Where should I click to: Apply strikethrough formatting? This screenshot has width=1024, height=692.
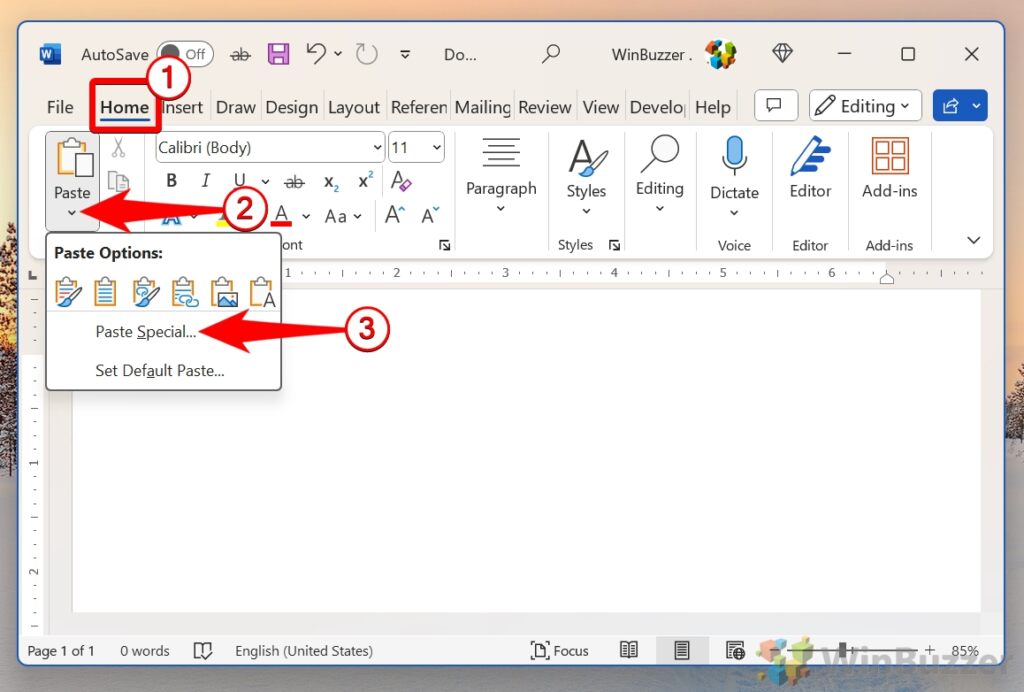tap(295, 181)
